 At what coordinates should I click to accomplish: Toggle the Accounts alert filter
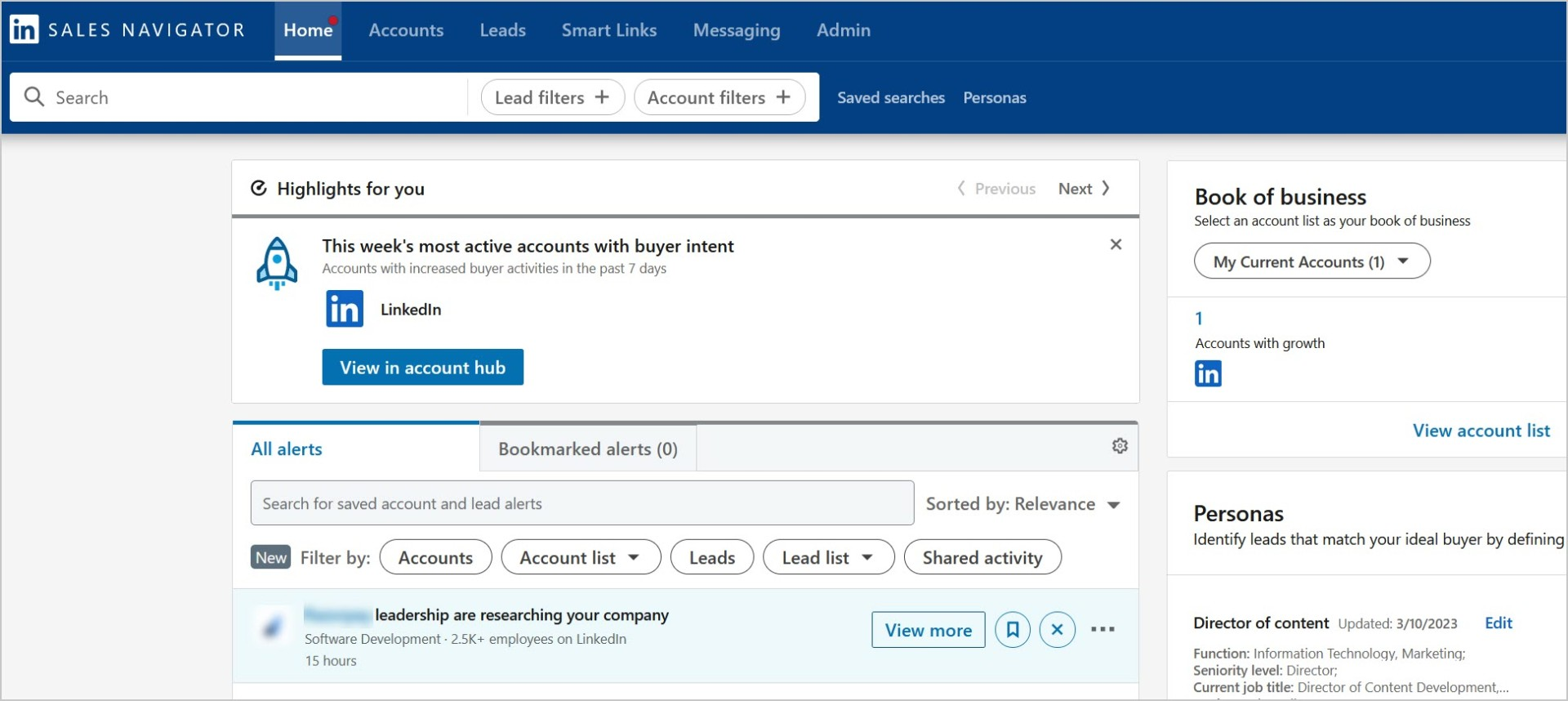(x=436, y=557)
